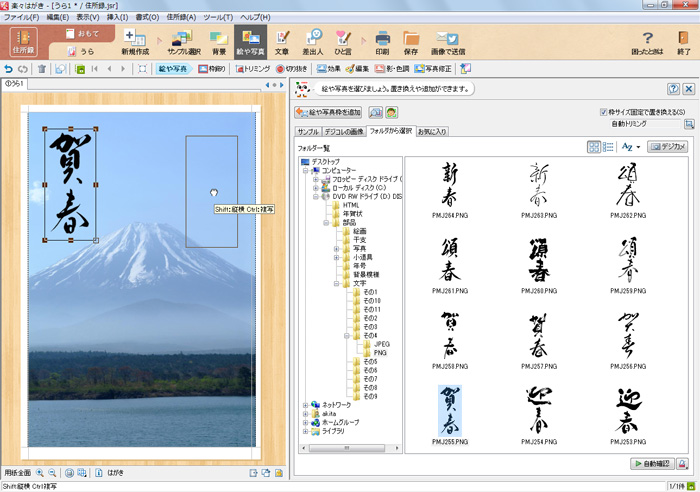Select the 差出人 sender icon
700x492 pixels.
coord(313,42)
